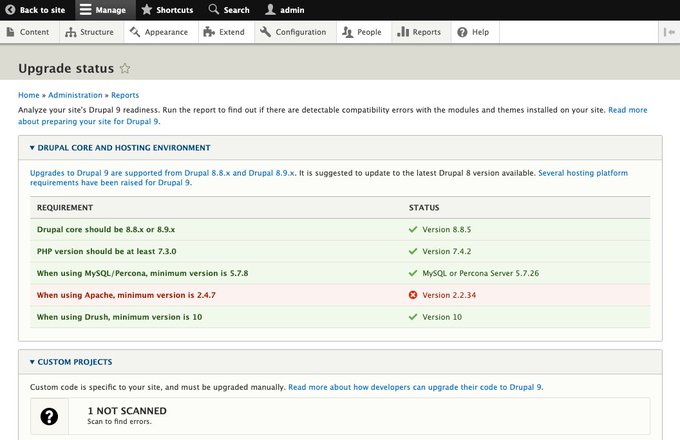Click checkmark beside MySQL or Percona Server
Screen dimensions: 680x440
pos(413,273)
